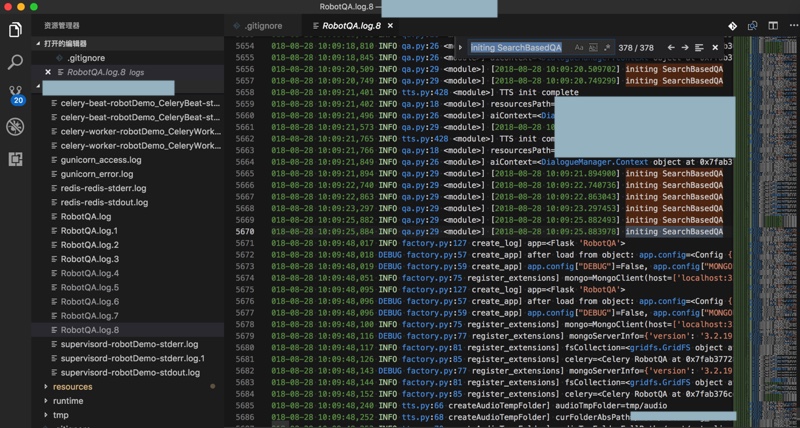Open supervisord-robotDemo-stderr.log.1

[x=133, y=359]
